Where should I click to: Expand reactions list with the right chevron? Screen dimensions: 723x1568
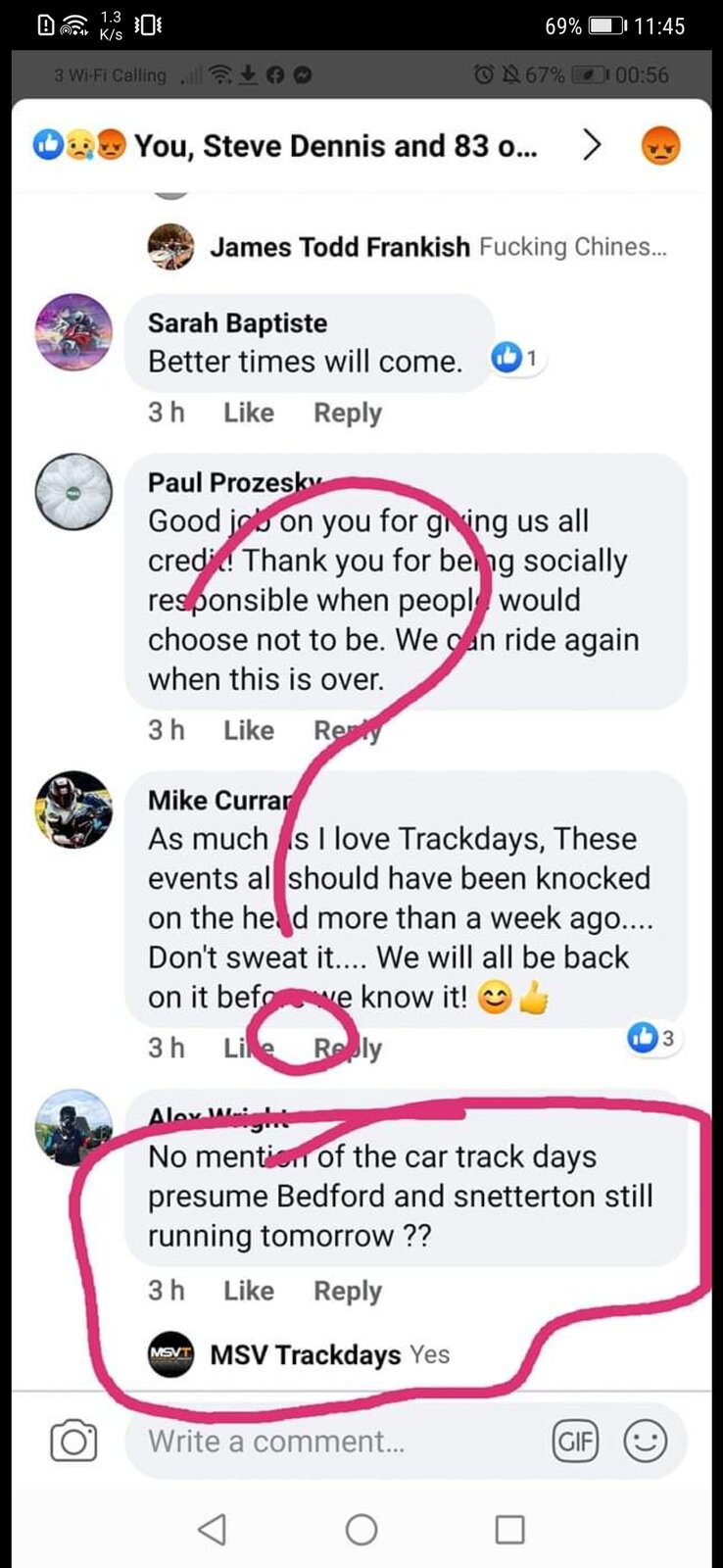pos(591,146)
